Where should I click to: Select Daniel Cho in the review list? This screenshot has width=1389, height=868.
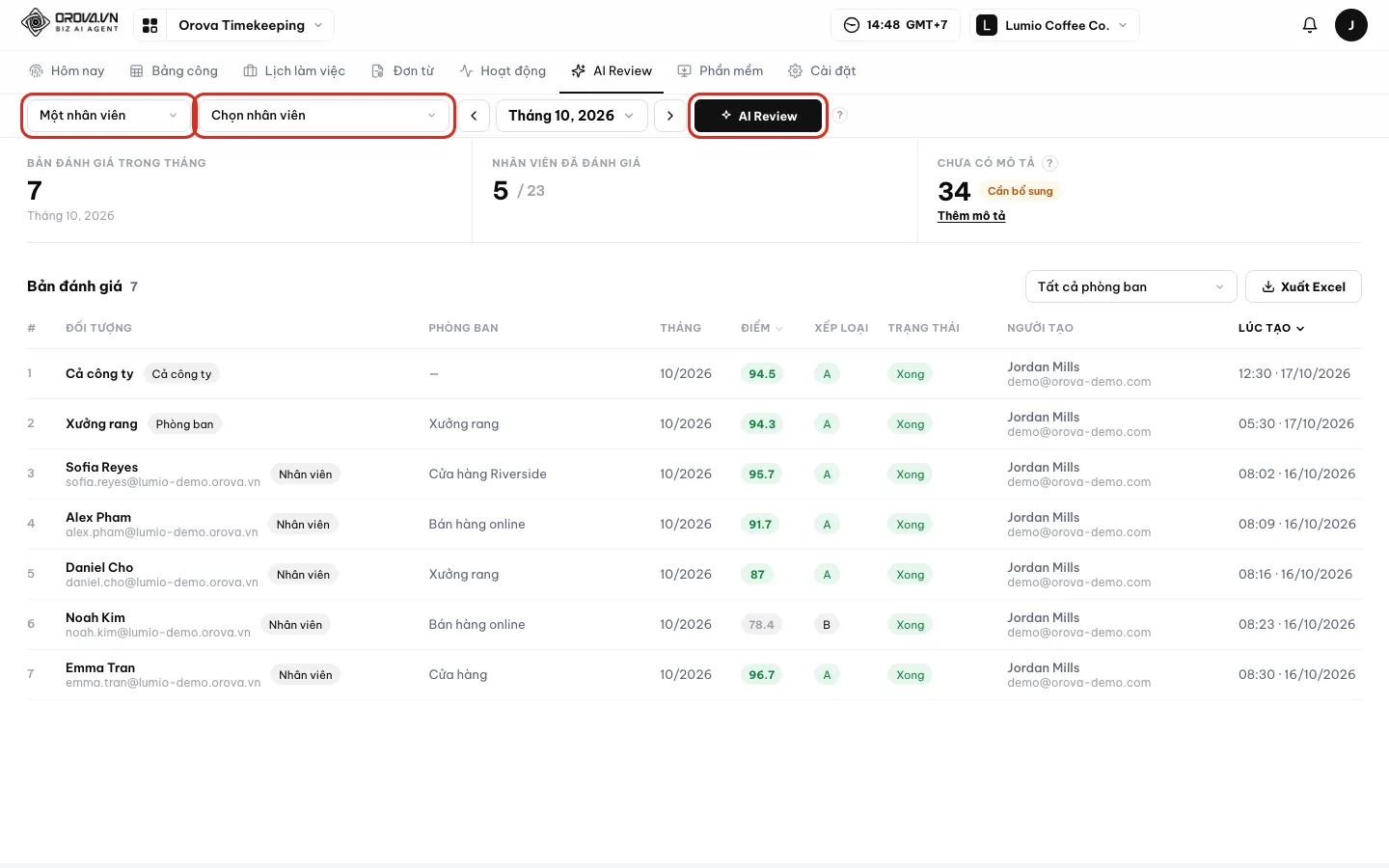[x=694, y=575]
